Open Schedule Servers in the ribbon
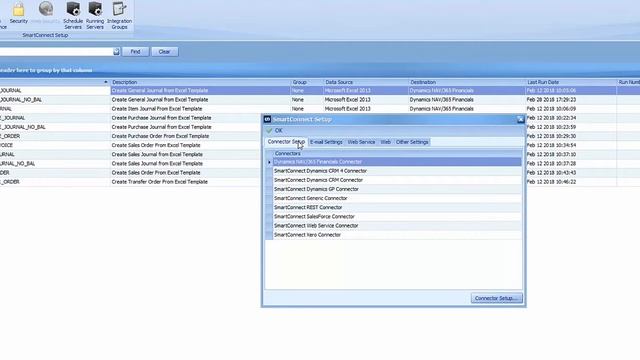The height and width of the screenshot is (360, 640). [x=73, y=16]
